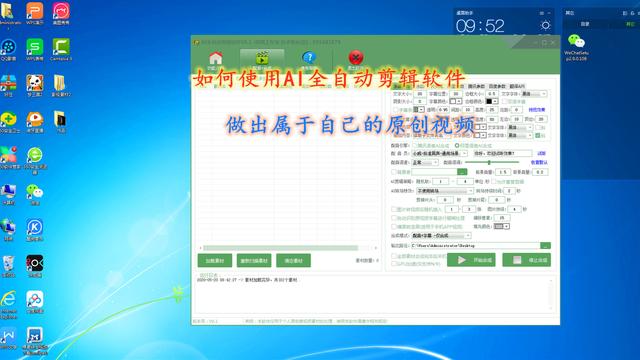Open the transition effect dropdown

click(444, 191)
